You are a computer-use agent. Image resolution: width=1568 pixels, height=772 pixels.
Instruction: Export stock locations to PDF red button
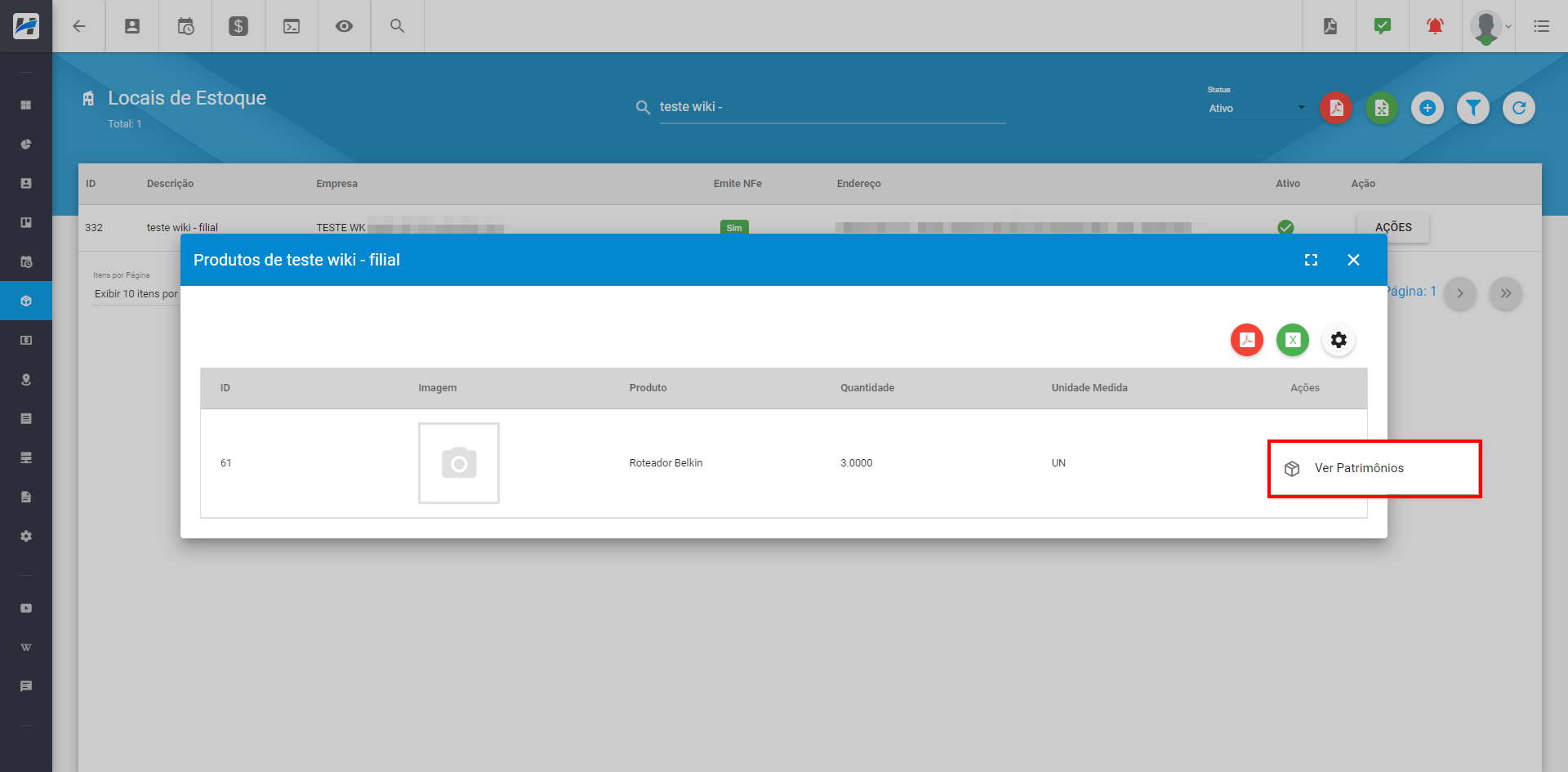pyautogui.click(x=1336, y=108)
